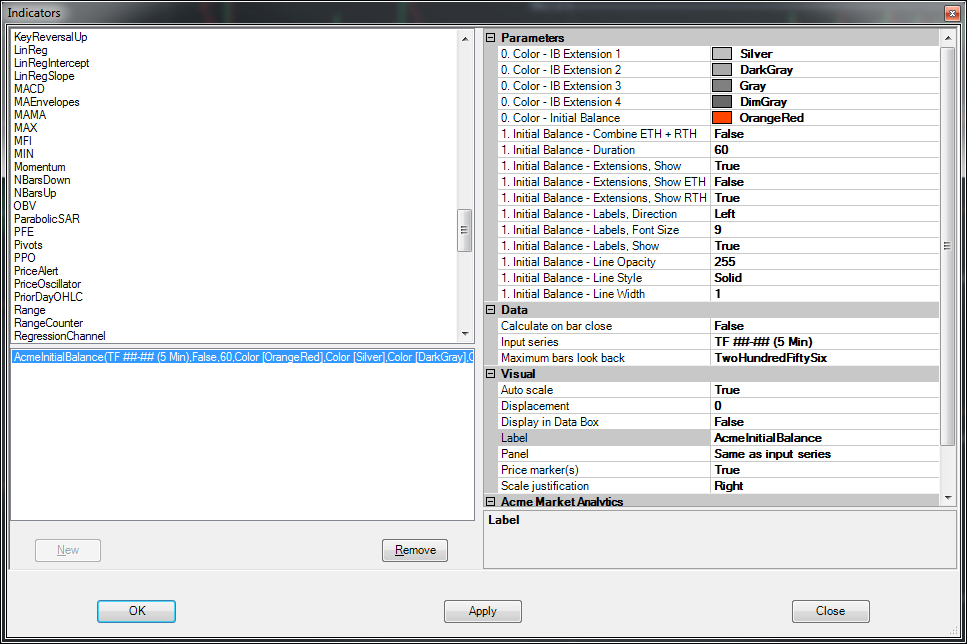Toggle the Calculate on bar close value

[824, 326]
